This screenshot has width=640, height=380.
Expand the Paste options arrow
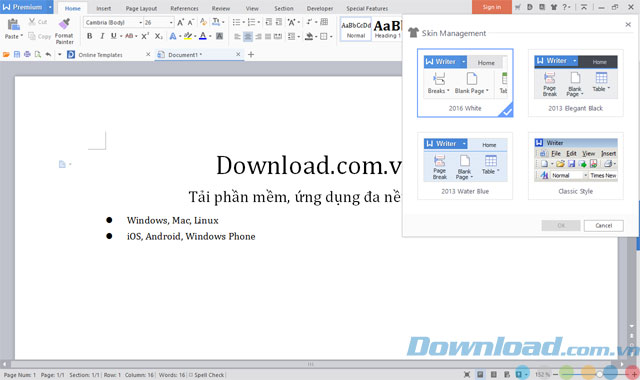[x=21, y=36]
